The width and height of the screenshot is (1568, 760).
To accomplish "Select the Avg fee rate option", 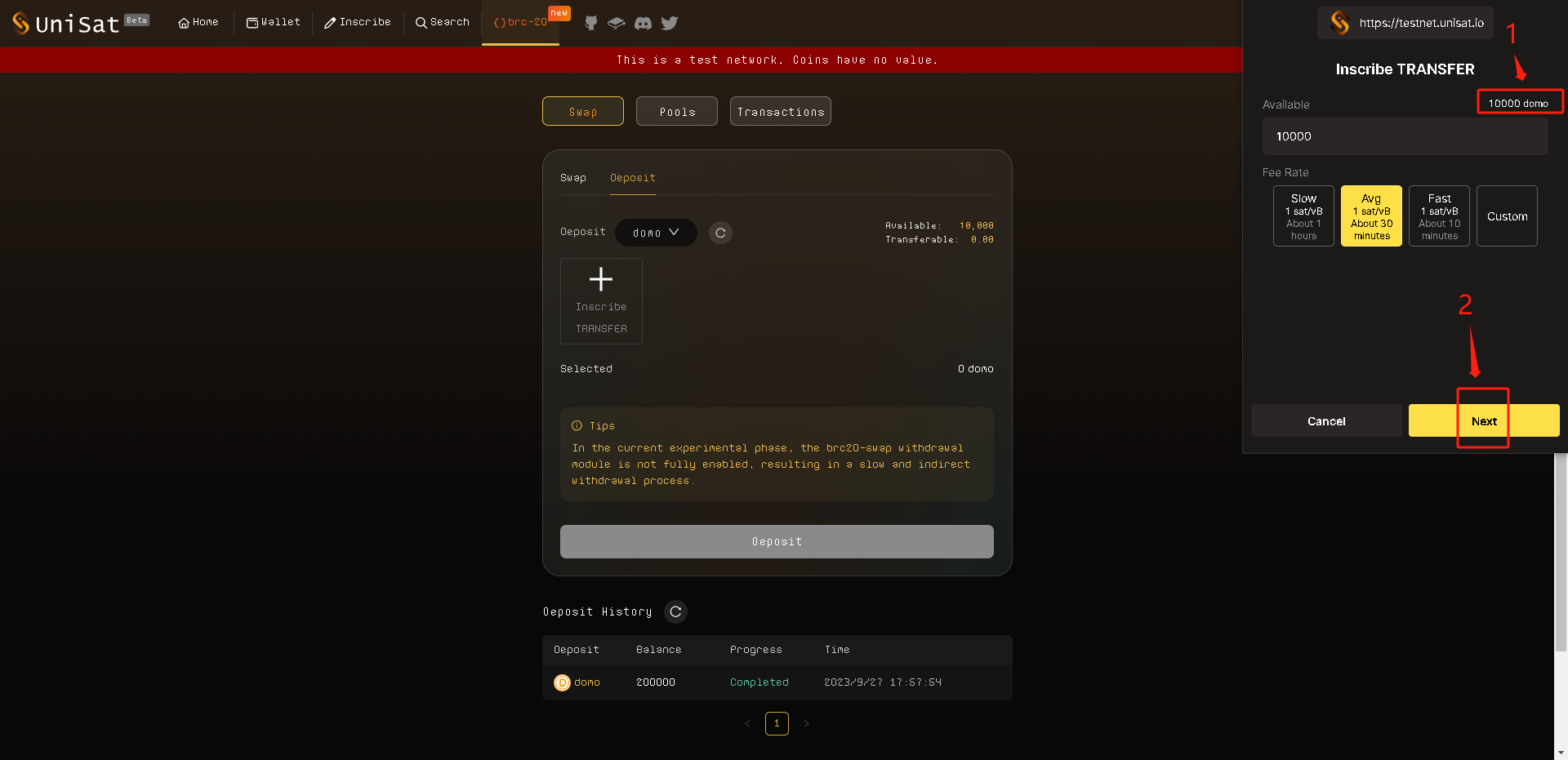I will point(1371,216).
